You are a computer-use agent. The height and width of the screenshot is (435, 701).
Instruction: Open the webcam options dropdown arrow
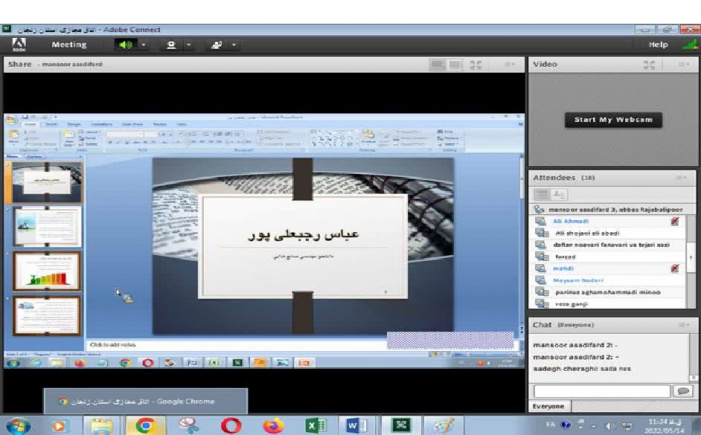click(x=188, y=45)
